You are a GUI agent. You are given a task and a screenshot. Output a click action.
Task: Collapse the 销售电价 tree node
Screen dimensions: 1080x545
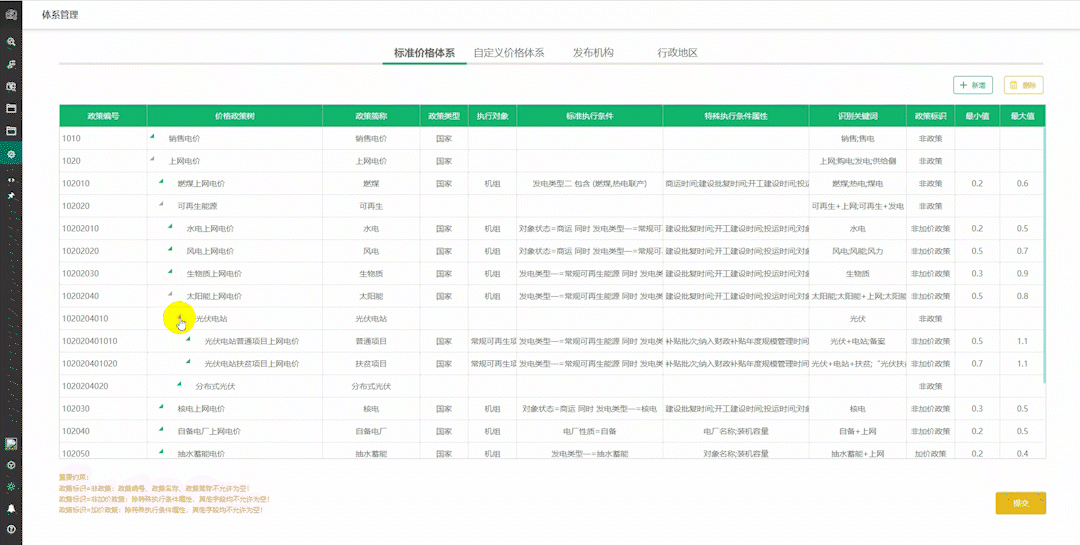click(153, 136)
